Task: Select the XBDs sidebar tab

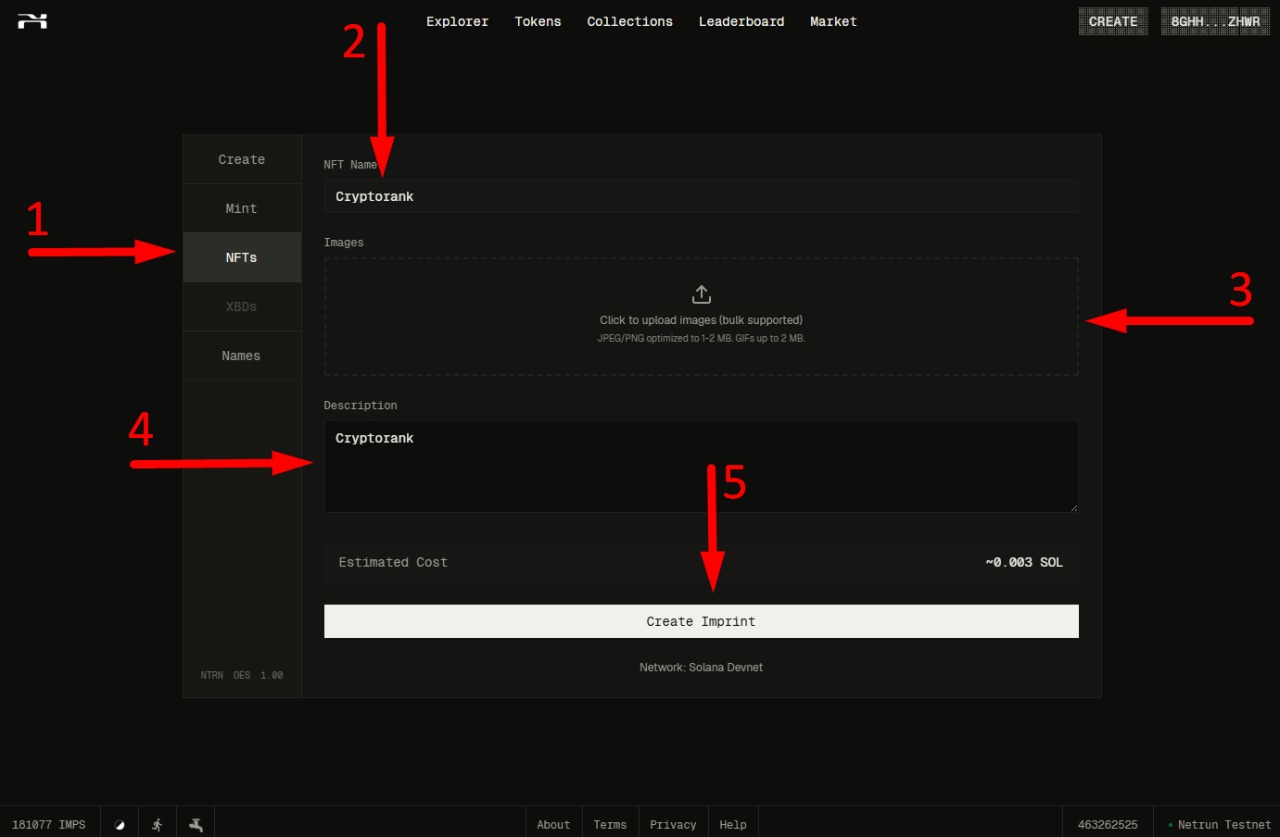Action: [x=242, y=306]
